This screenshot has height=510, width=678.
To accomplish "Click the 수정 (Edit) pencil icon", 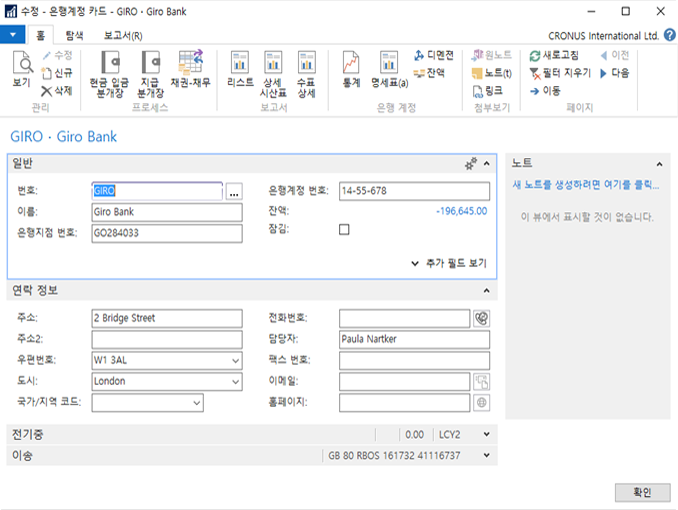I will pyautogui.click(x=47, y=55).
